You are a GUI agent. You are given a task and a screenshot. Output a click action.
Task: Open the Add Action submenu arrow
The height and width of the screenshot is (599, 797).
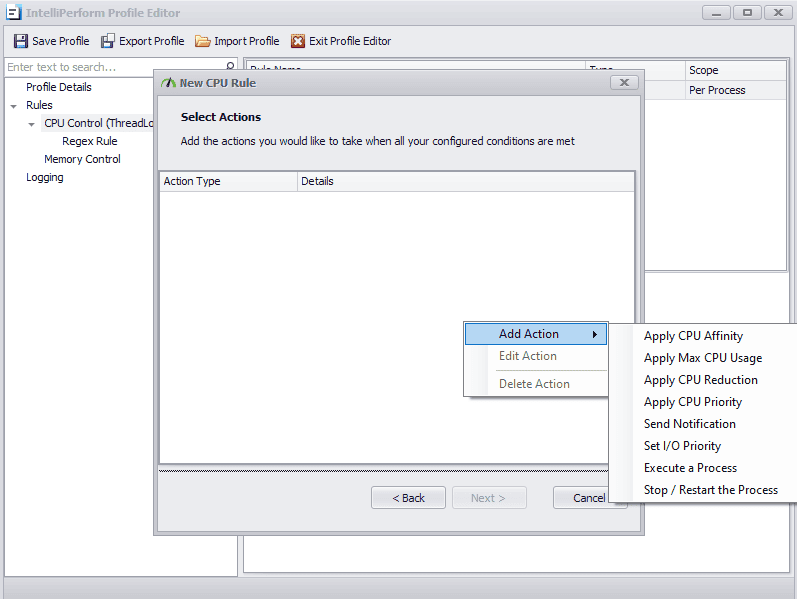click(594, 334)
